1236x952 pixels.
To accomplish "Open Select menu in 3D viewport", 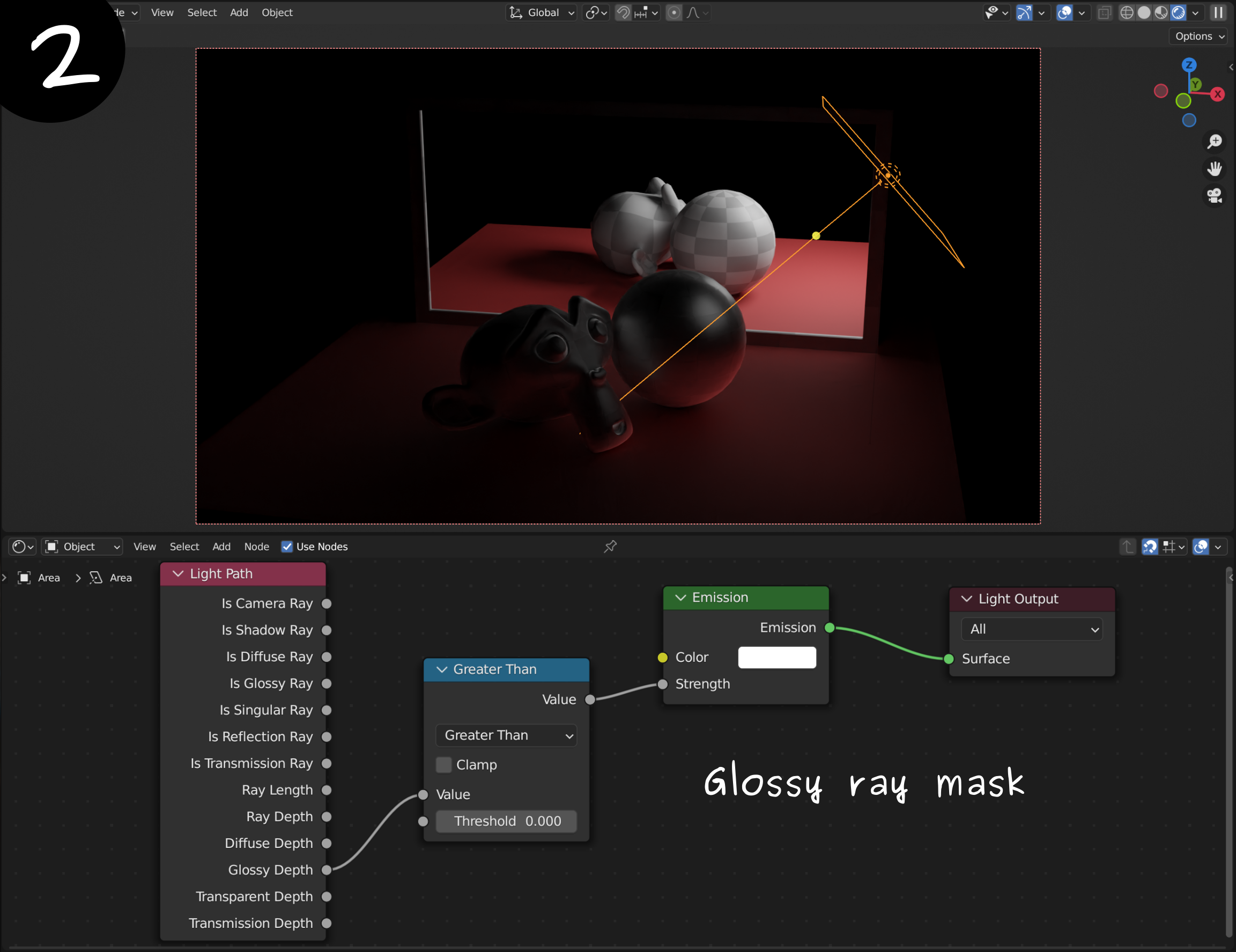I will point(202,12).
